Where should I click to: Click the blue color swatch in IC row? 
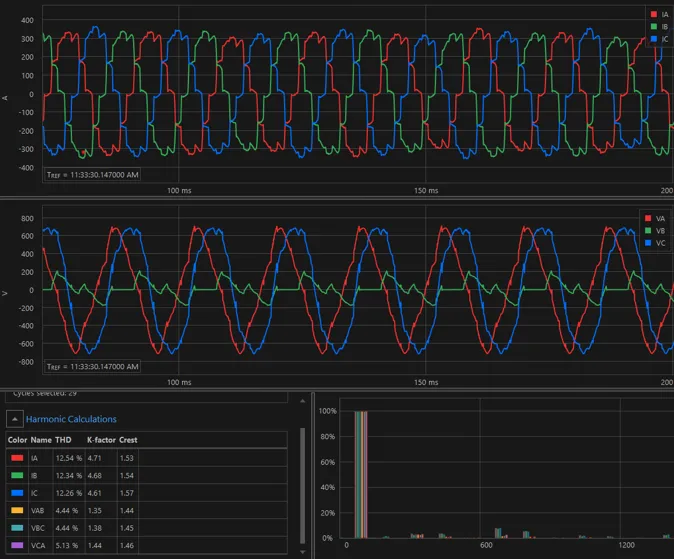17,493
